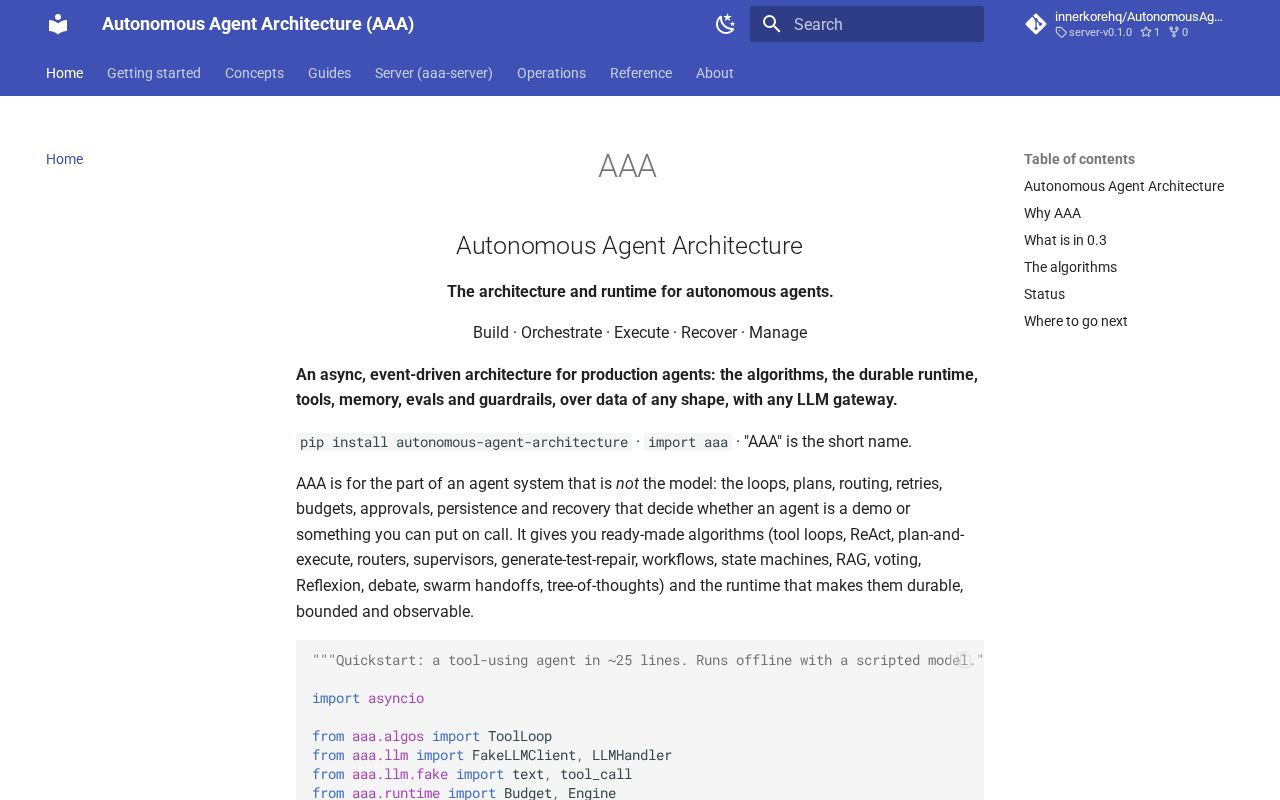Click the import asyncio code line
Image resolution: width=1280 pixels, height=800 pixels.
(x=368, y=698)
